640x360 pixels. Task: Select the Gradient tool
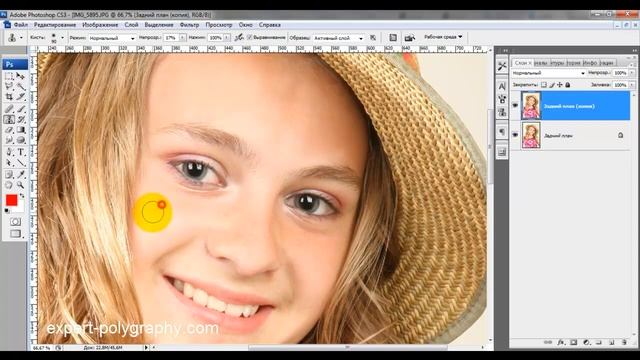click(x=21, y=130)
